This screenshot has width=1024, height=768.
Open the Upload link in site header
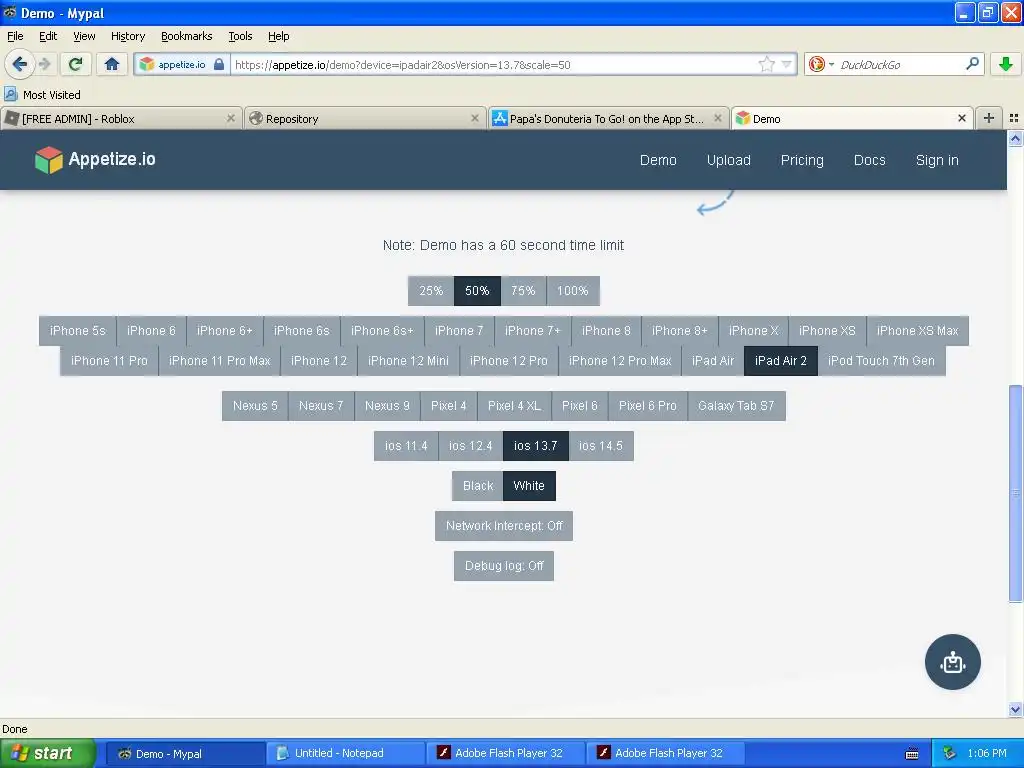pyautogui.click(x=728, y=160)
